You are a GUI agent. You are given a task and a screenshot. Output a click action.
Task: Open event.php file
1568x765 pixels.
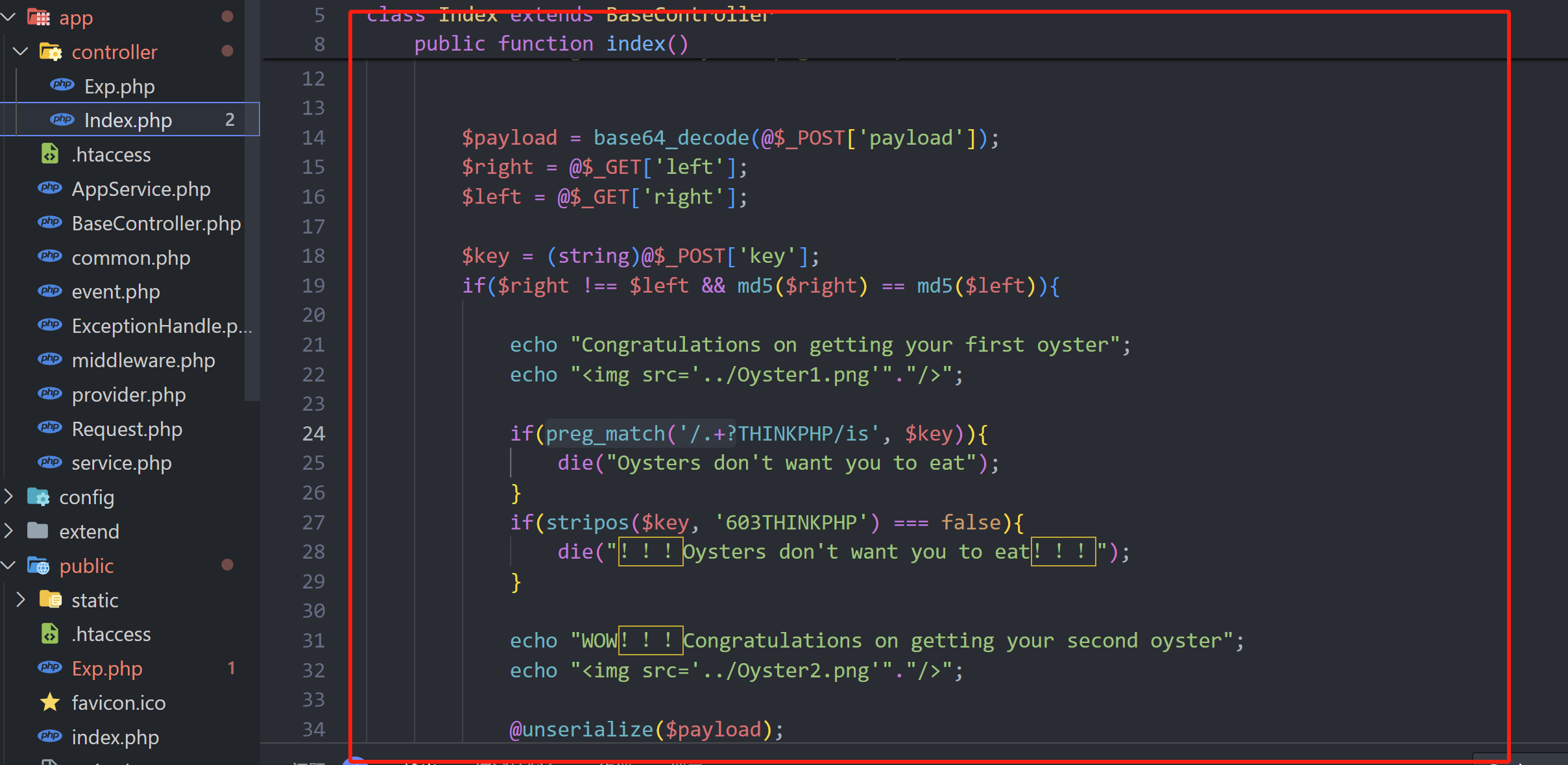(115, 291)
